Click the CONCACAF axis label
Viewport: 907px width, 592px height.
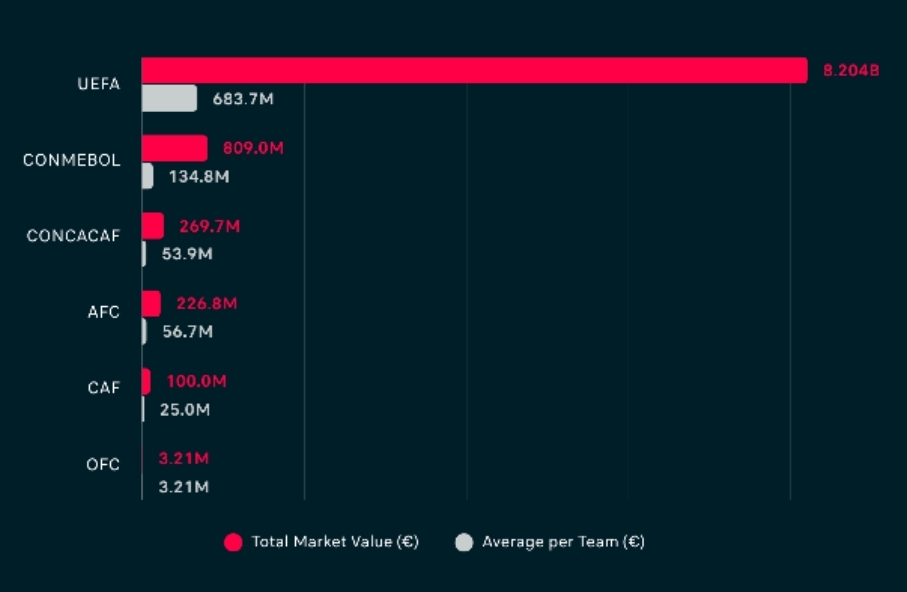point(73,236)
